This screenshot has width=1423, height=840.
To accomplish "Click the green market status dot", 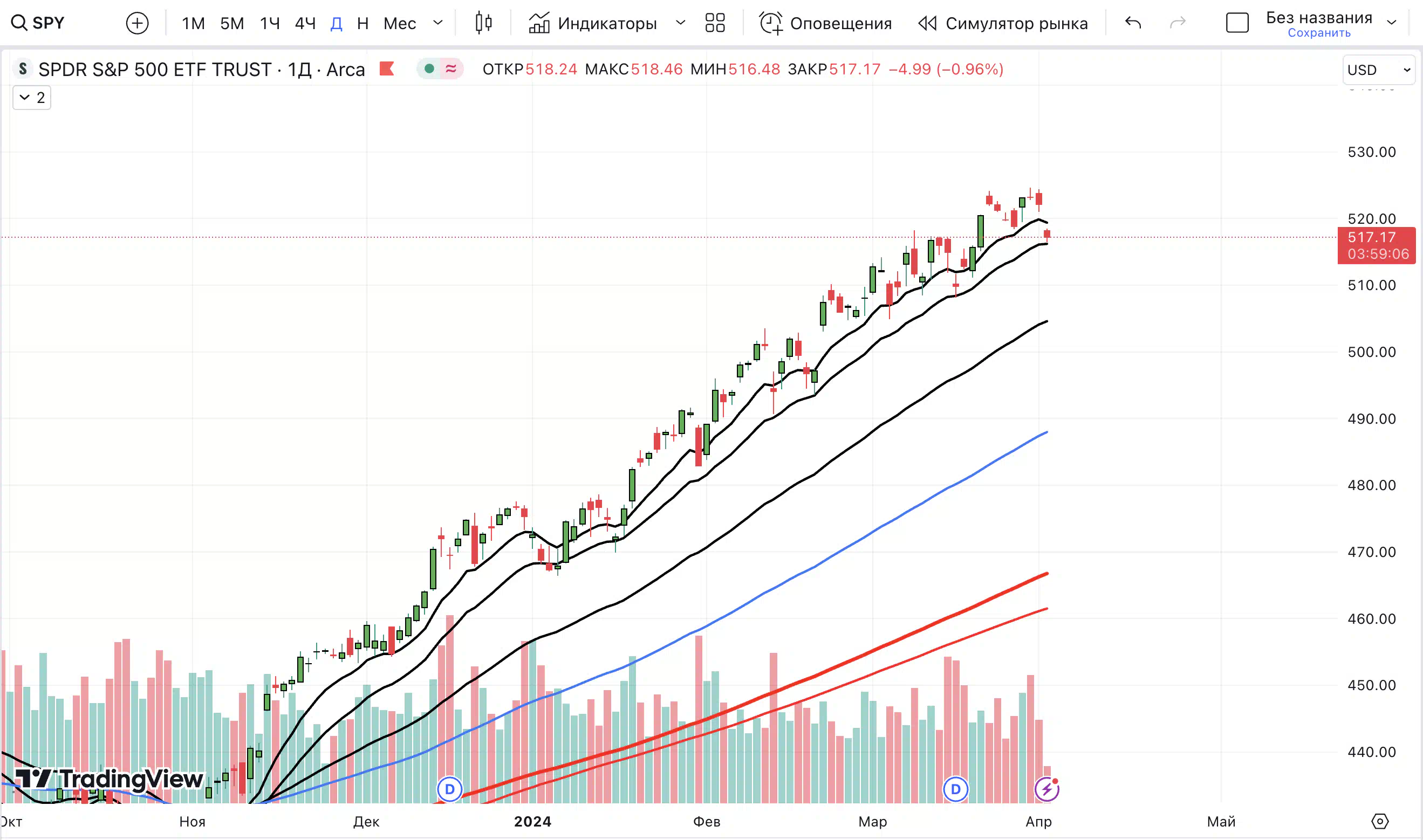I will pyautogui.click(x=429, y=68).
